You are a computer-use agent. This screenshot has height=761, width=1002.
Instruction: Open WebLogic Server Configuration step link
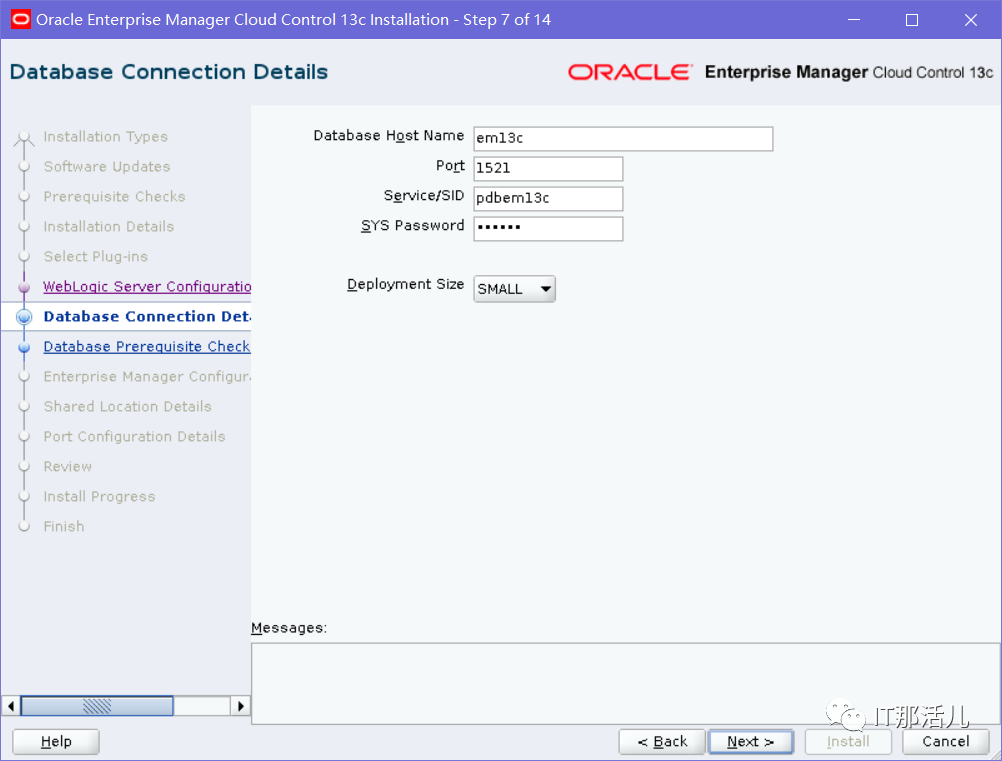(147, 287)
